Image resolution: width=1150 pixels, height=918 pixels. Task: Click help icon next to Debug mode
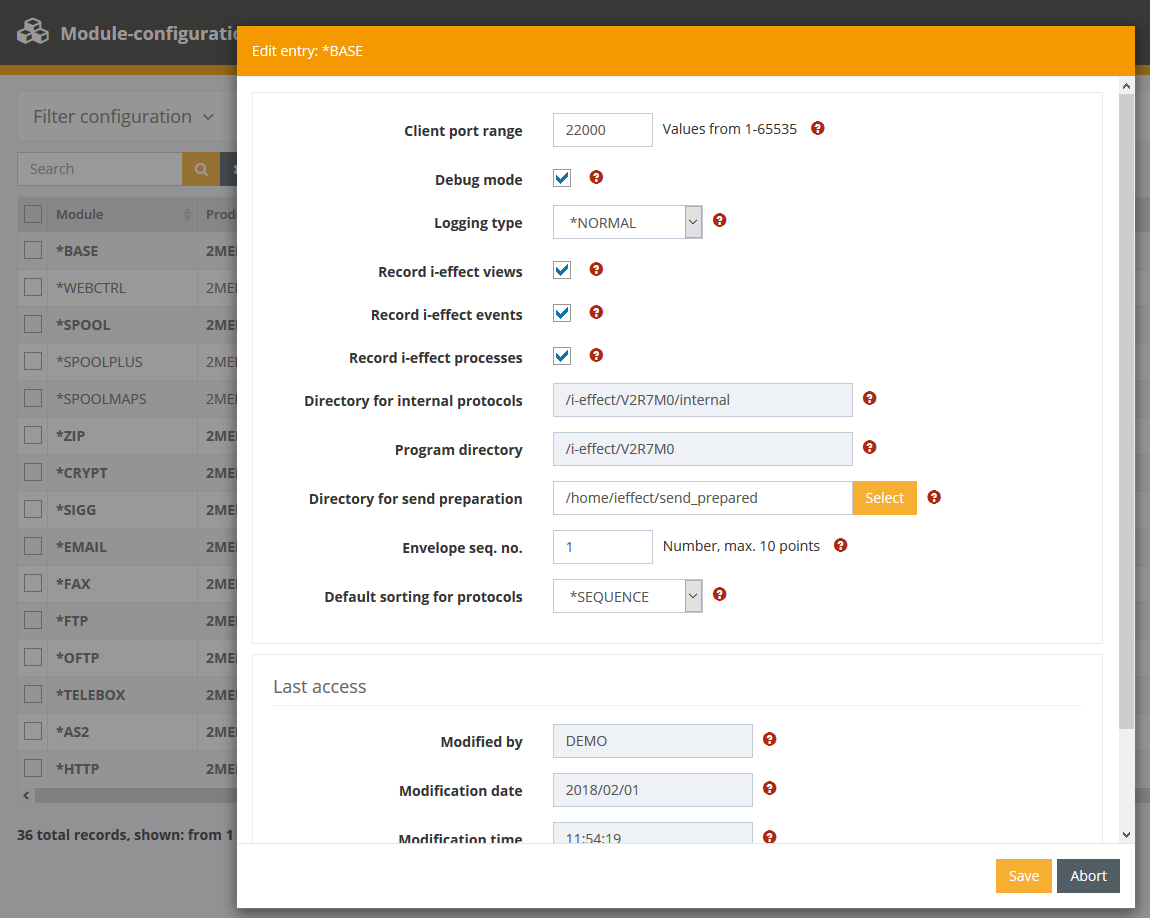596,177
